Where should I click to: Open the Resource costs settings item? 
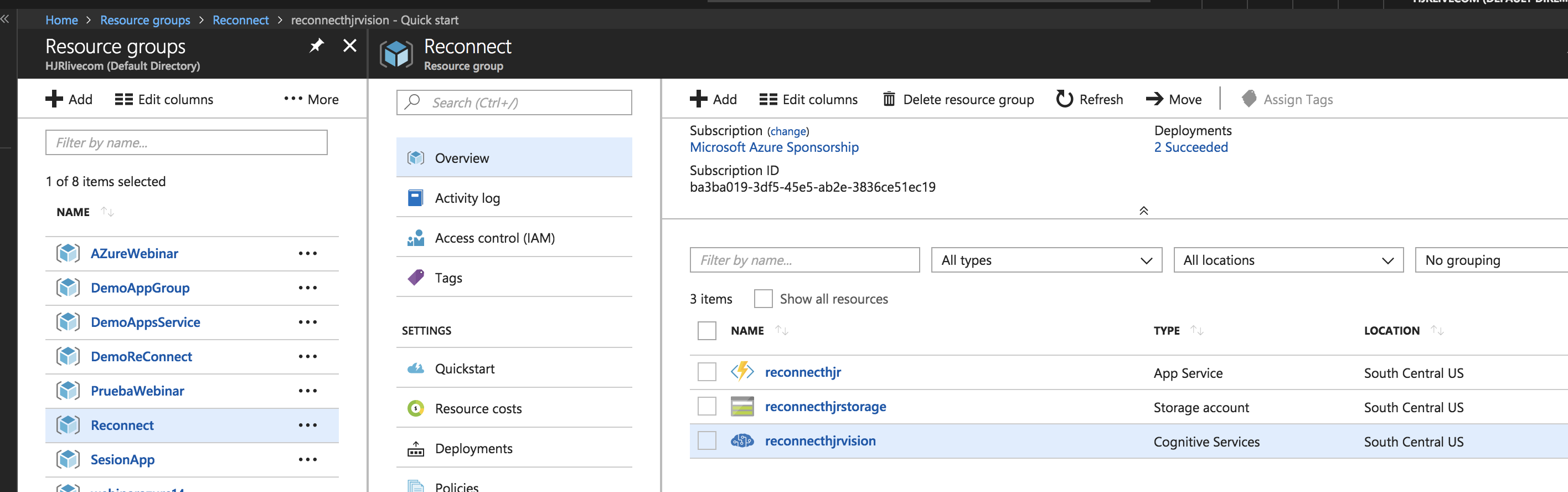click(514, 408)
